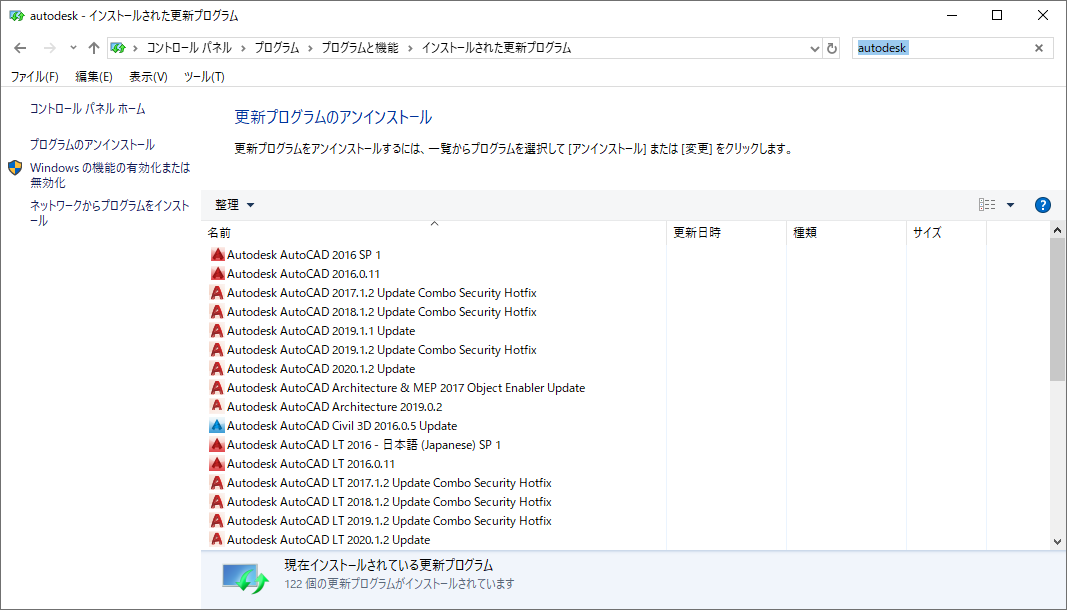Select blue Civil 3D 2016.0.5 Update icon
The image size is (1067, 610).
click(x=217, y=426)
